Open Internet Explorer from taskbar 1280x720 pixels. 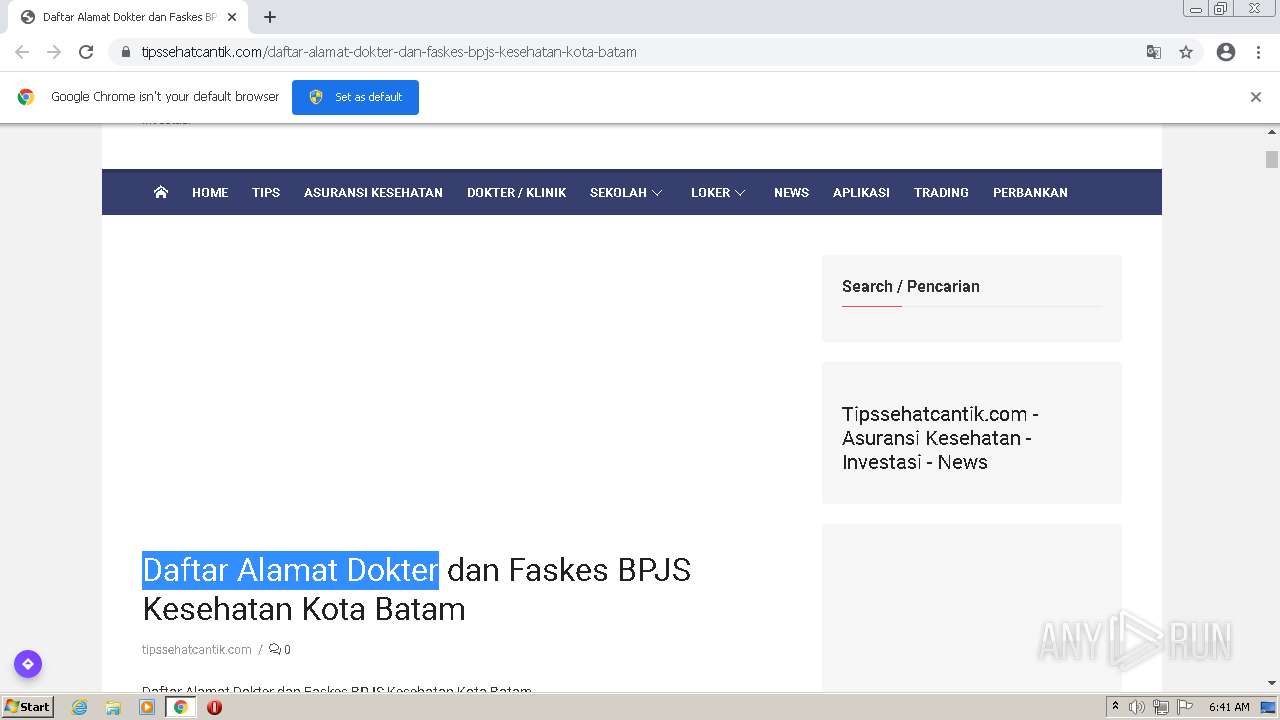pyautogui.click(x=80, y=707)
